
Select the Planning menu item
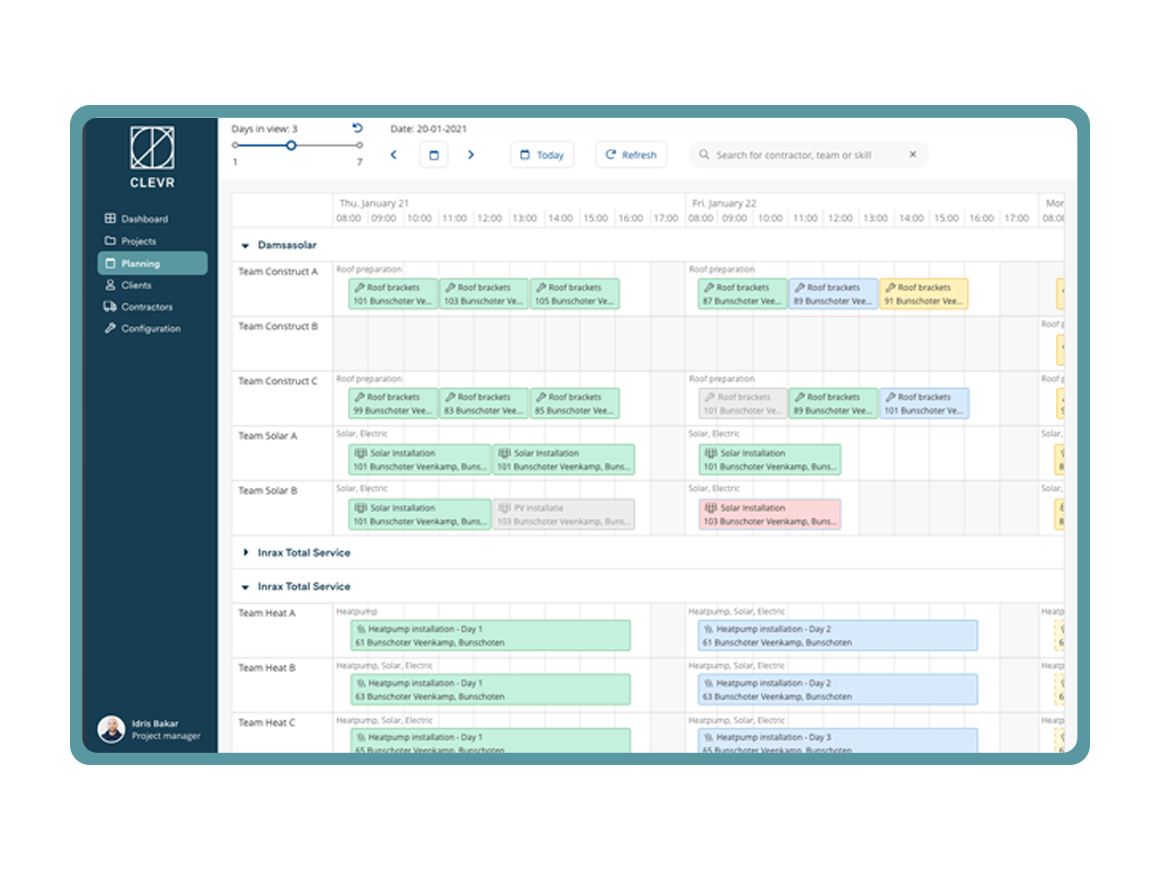pos(152,263)
